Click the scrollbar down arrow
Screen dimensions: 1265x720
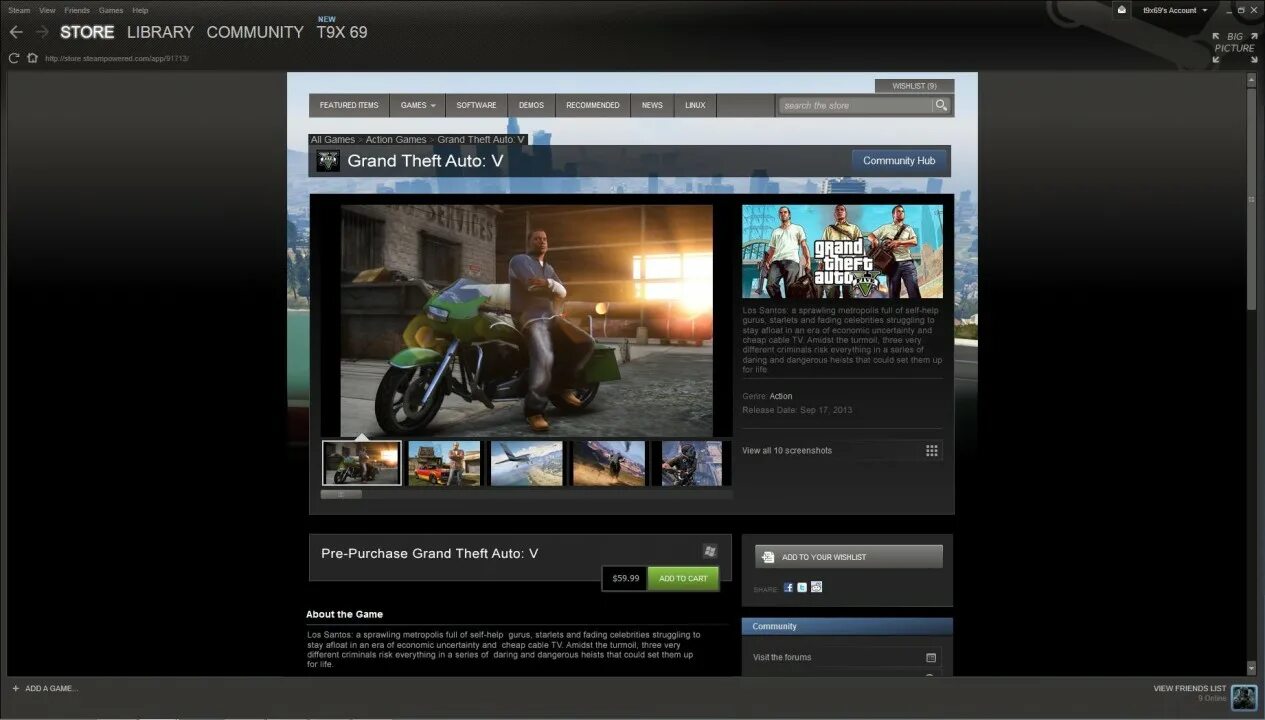coord(1251,667)
